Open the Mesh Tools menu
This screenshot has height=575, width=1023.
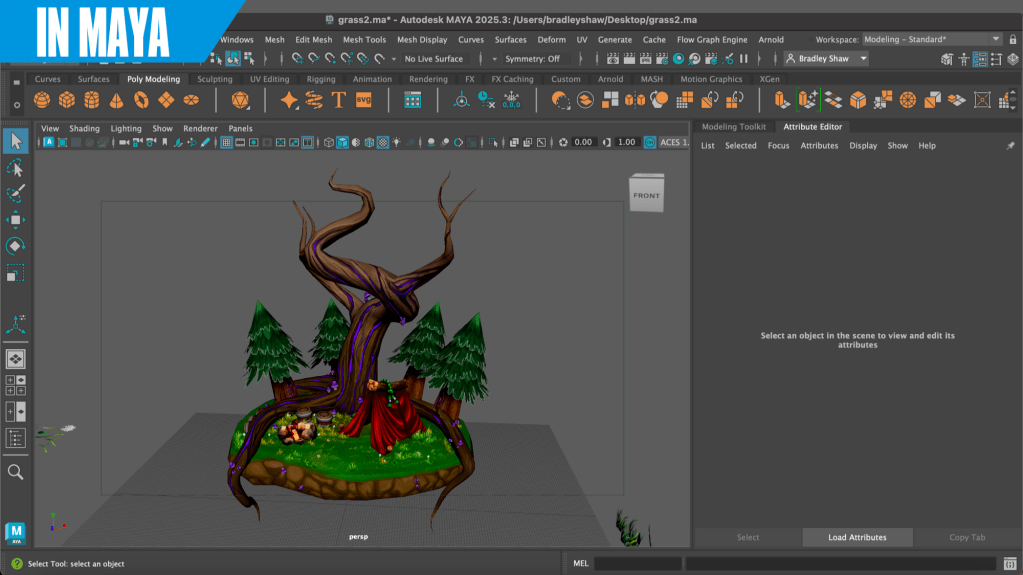(x=364, y=40)
